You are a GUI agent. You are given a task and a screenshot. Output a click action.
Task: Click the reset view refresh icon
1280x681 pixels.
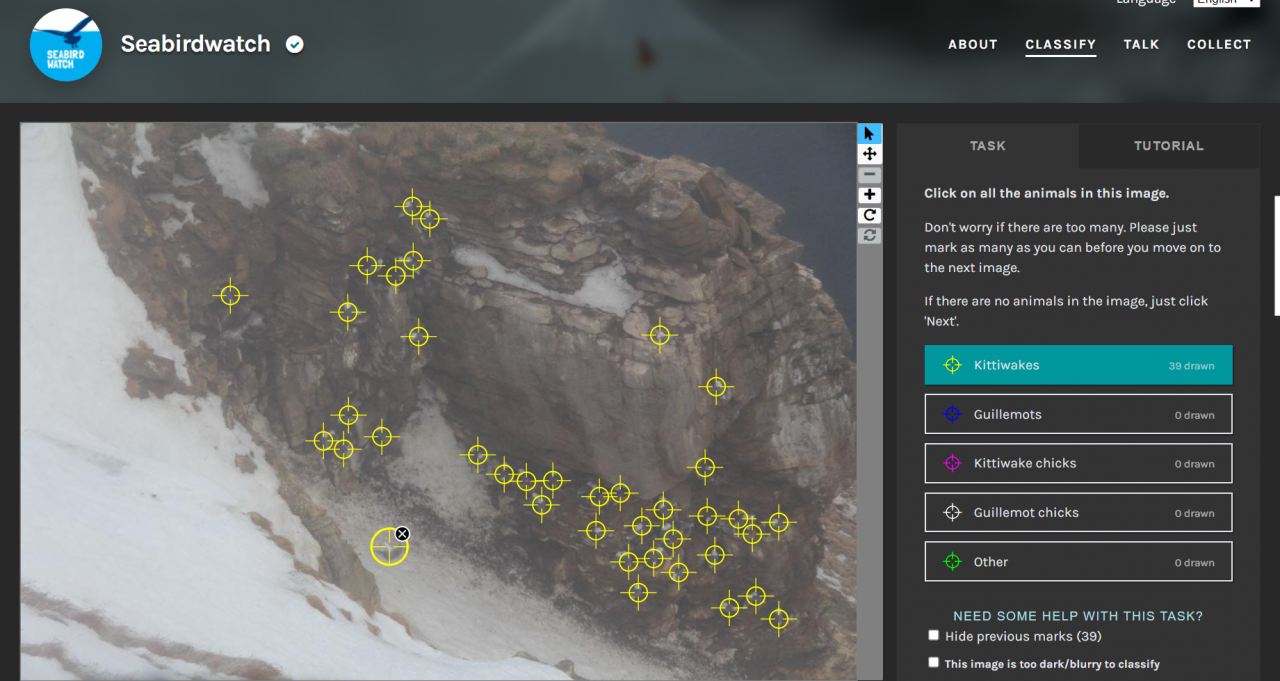[x=870, y=235]
